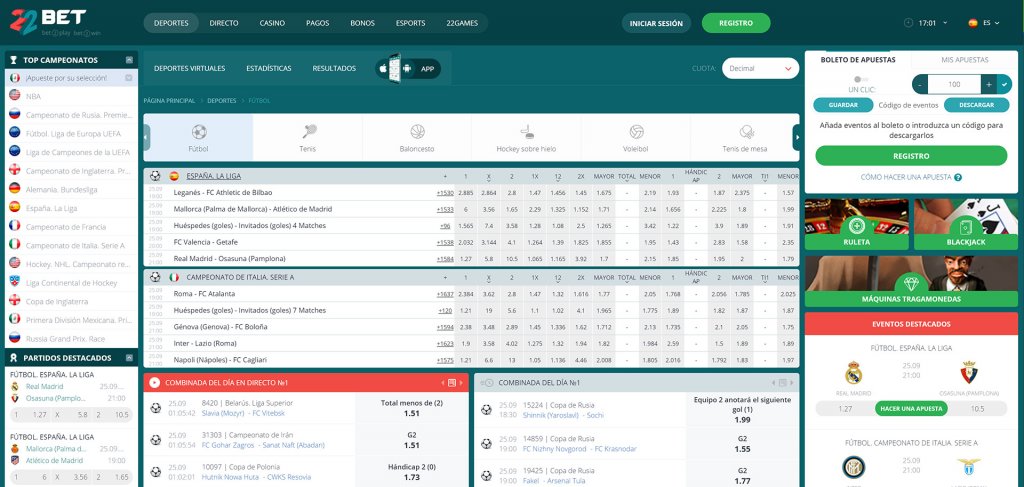Screen dimensions: 1024x487
Task: Click the trophy icon in Top Campeonatos
Action: coord(13,60)
